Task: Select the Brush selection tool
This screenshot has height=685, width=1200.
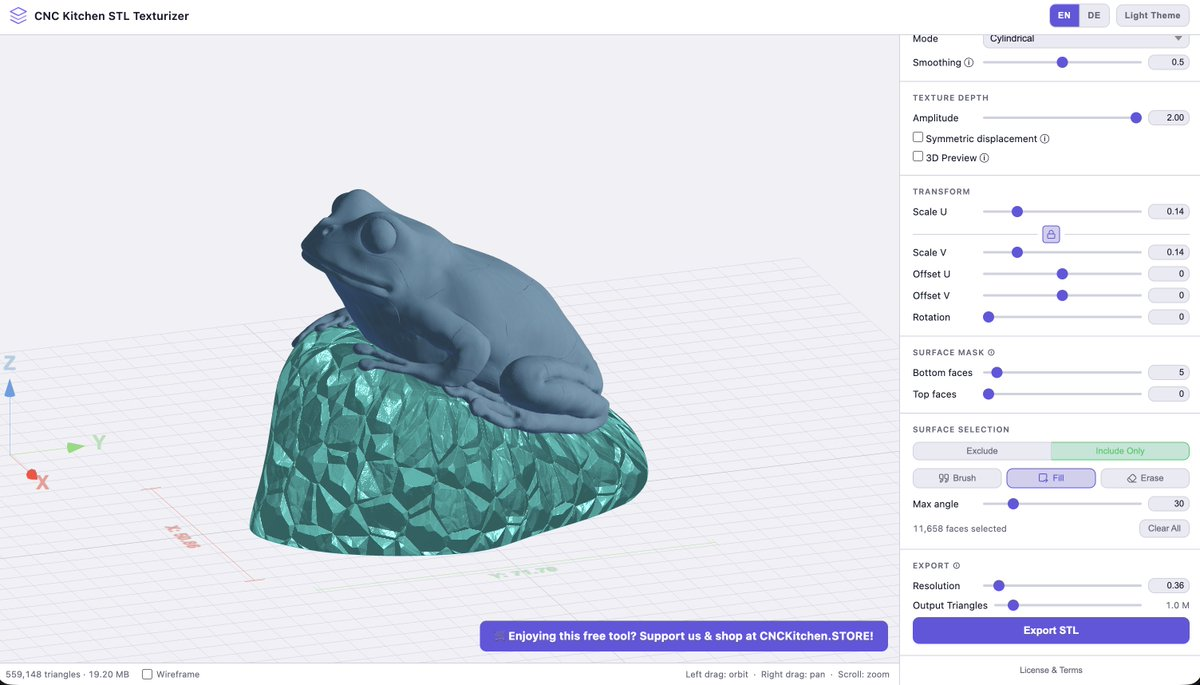Action: point(957,478)
